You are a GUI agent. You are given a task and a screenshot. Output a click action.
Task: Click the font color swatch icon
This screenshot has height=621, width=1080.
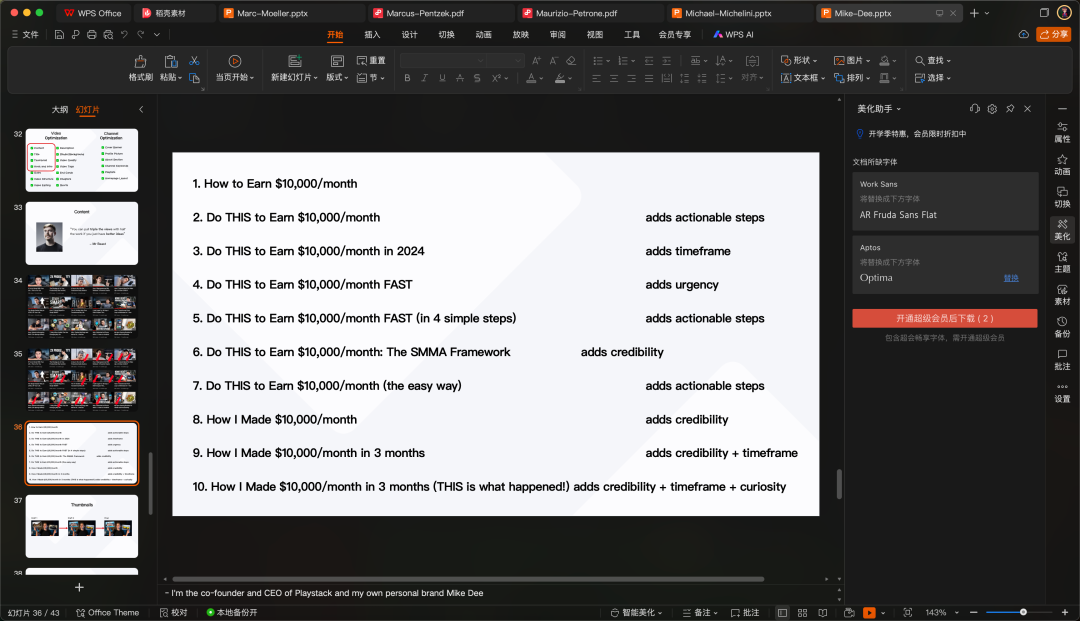[531, 78]
